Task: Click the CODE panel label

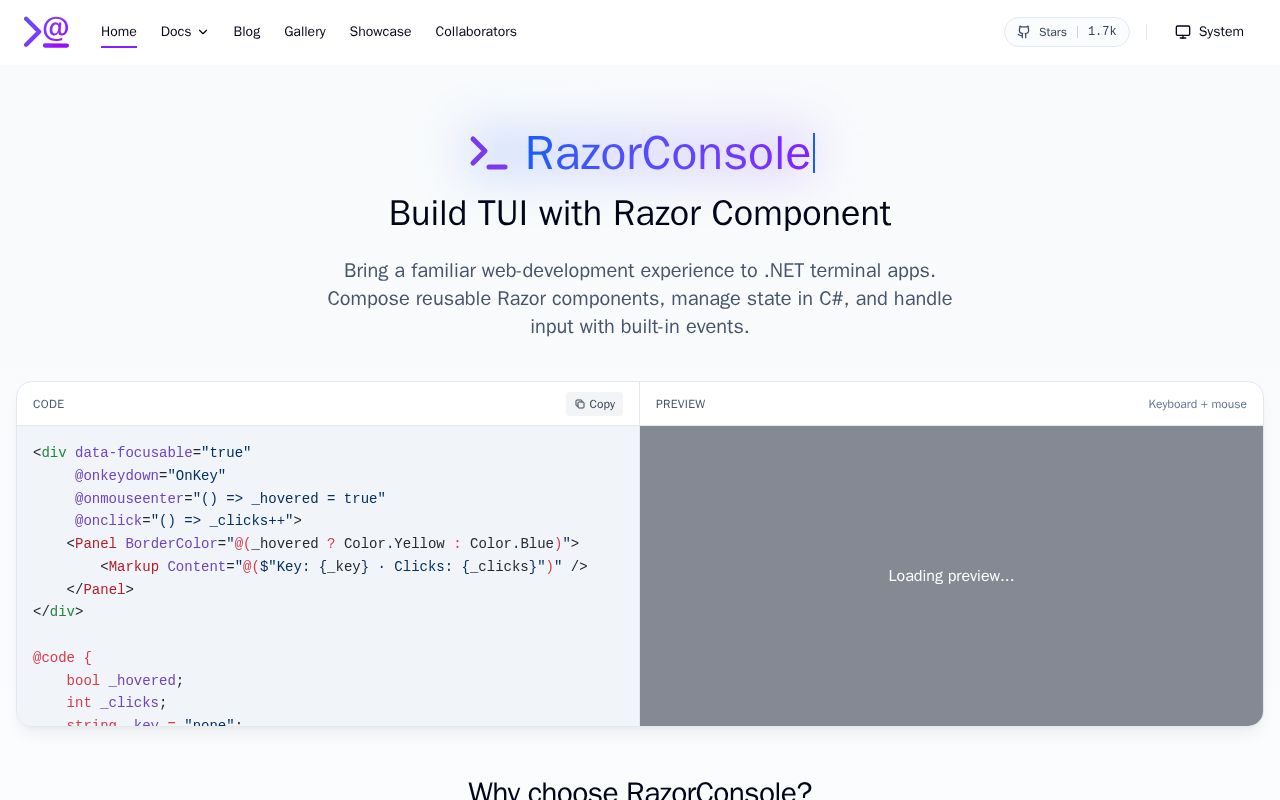Action: point(48,404)
